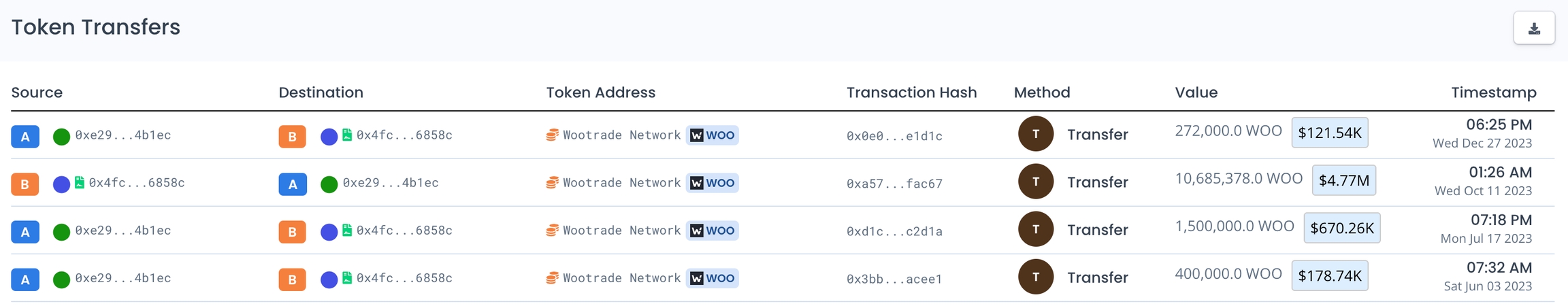Click the blue identicon dot in second row source
The width and height of the screenshot is (1568, 306).
coord(61,184)
